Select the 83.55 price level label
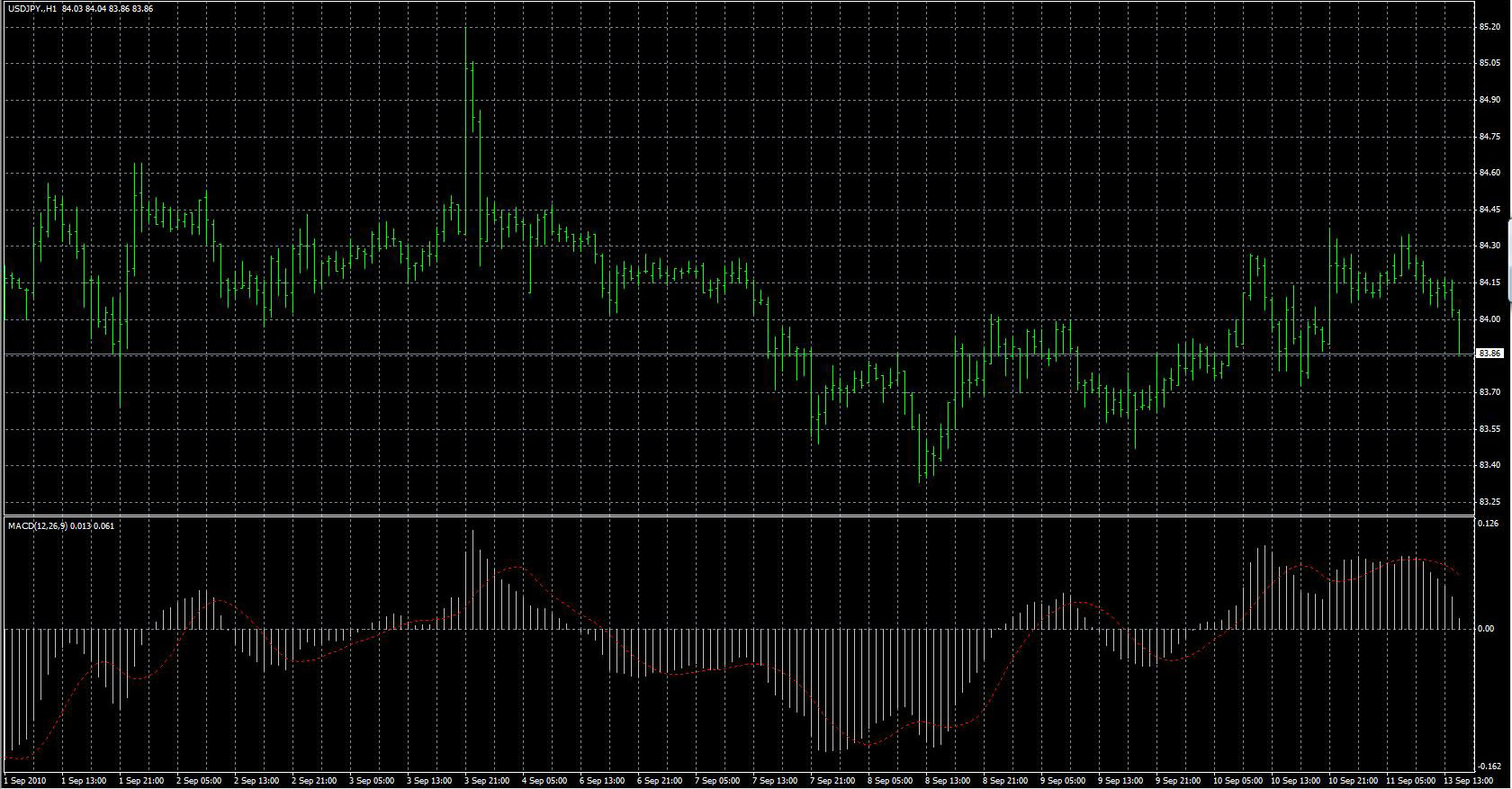This screenshot has width=1512, height=789. tap(1489, 429)
